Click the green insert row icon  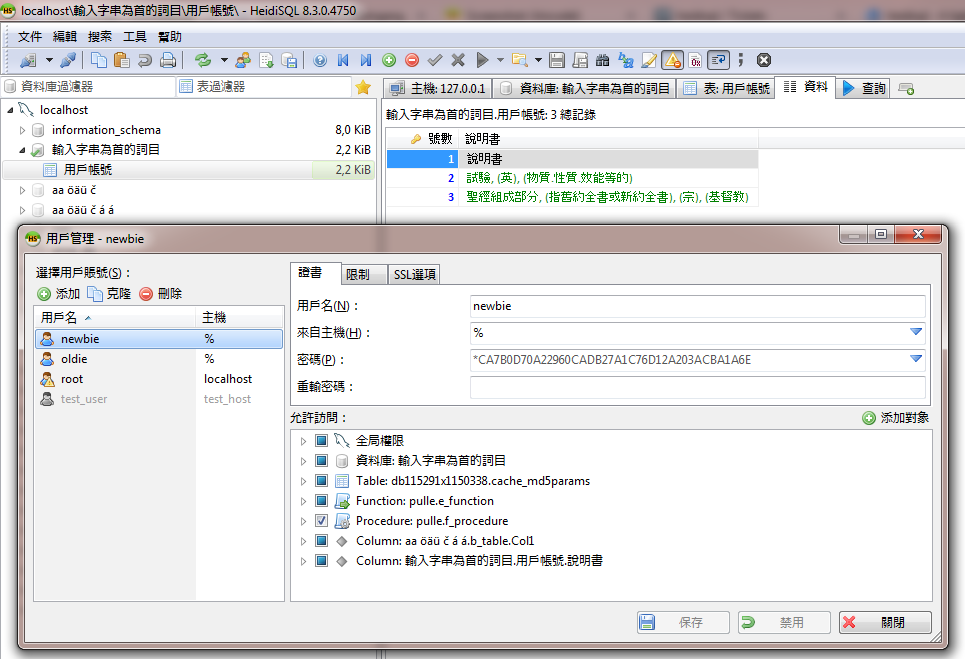[x=389, y=60]
